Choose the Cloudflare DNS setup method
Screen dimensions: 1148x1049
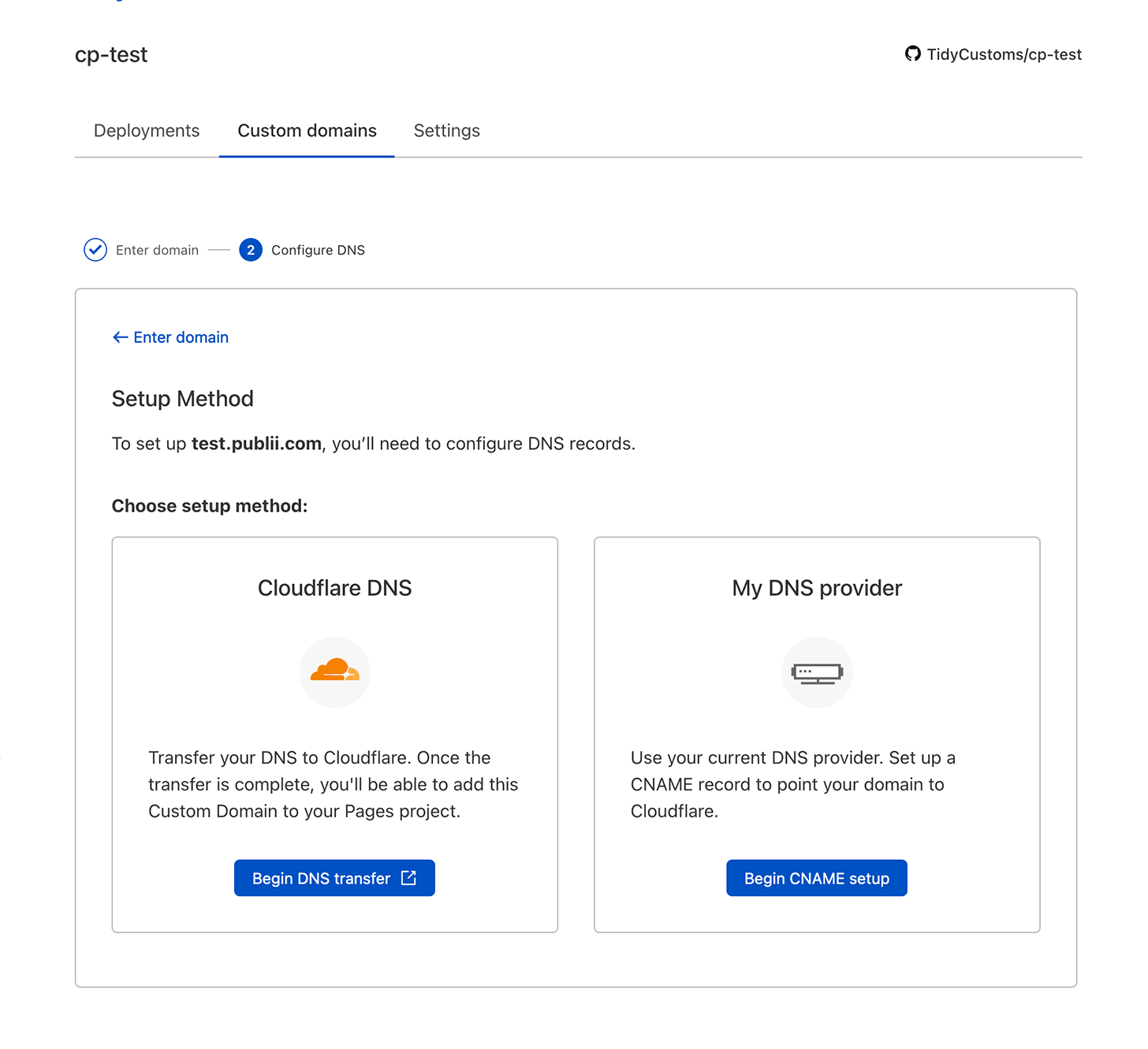pos(334,877)
